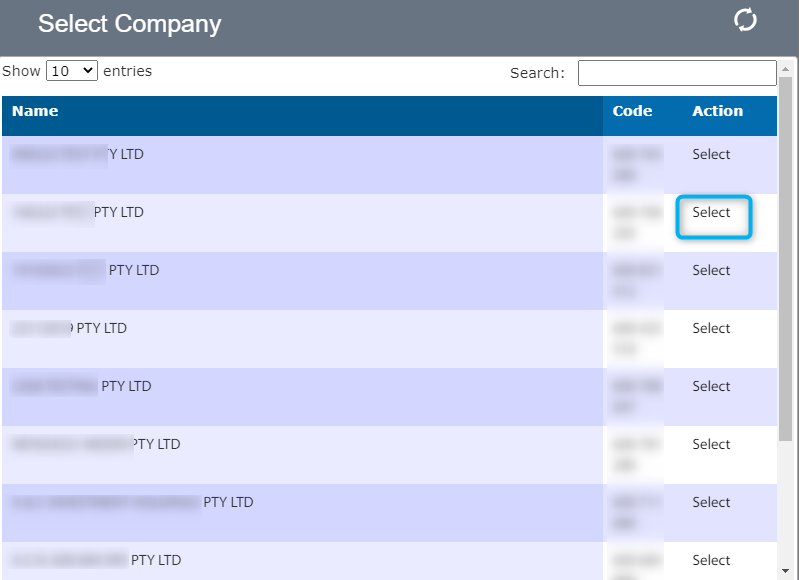Click Select in the fifth table row
Image resolution: width=799 pixels, height=580 pixels.
click(x=711, y=387)
